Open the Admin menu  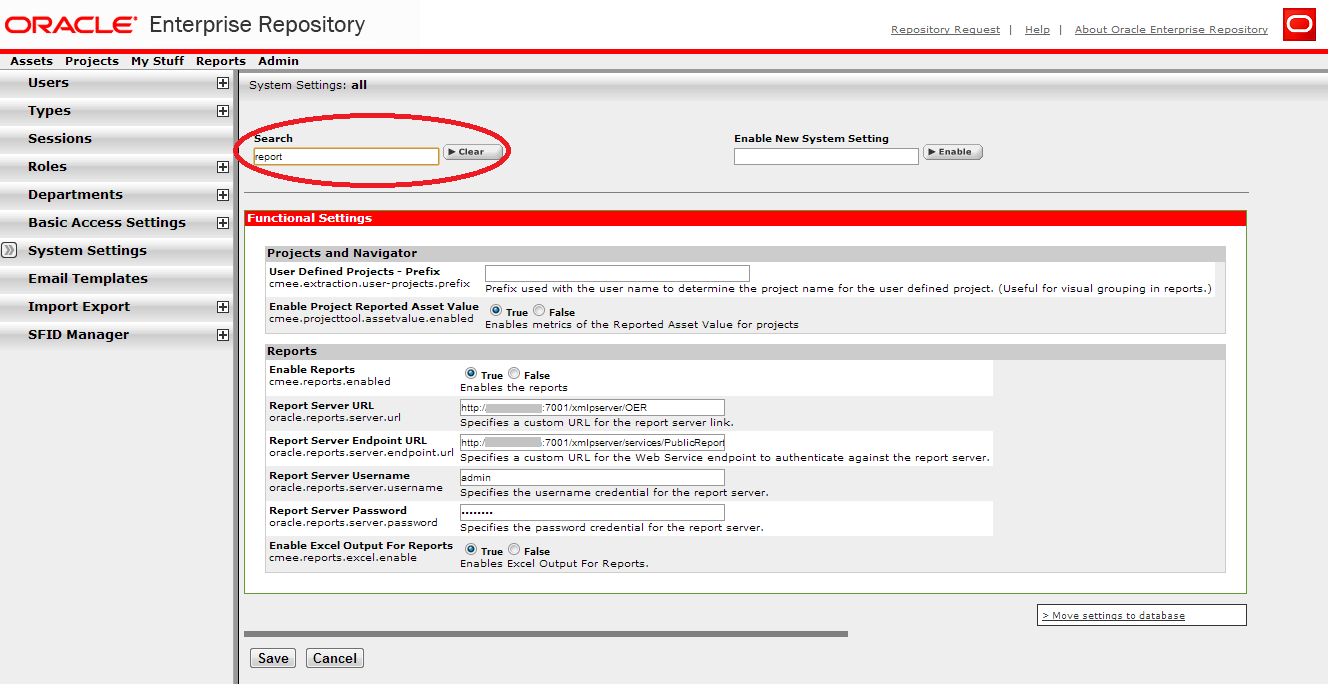pyautogui.click(x=277, y=61)
